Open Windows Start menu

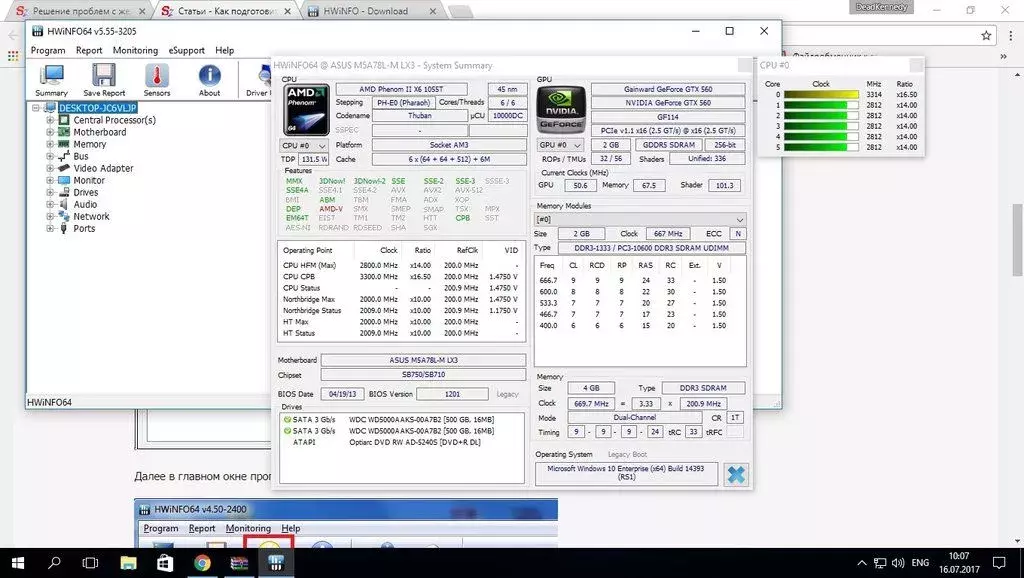coord(18,563)
